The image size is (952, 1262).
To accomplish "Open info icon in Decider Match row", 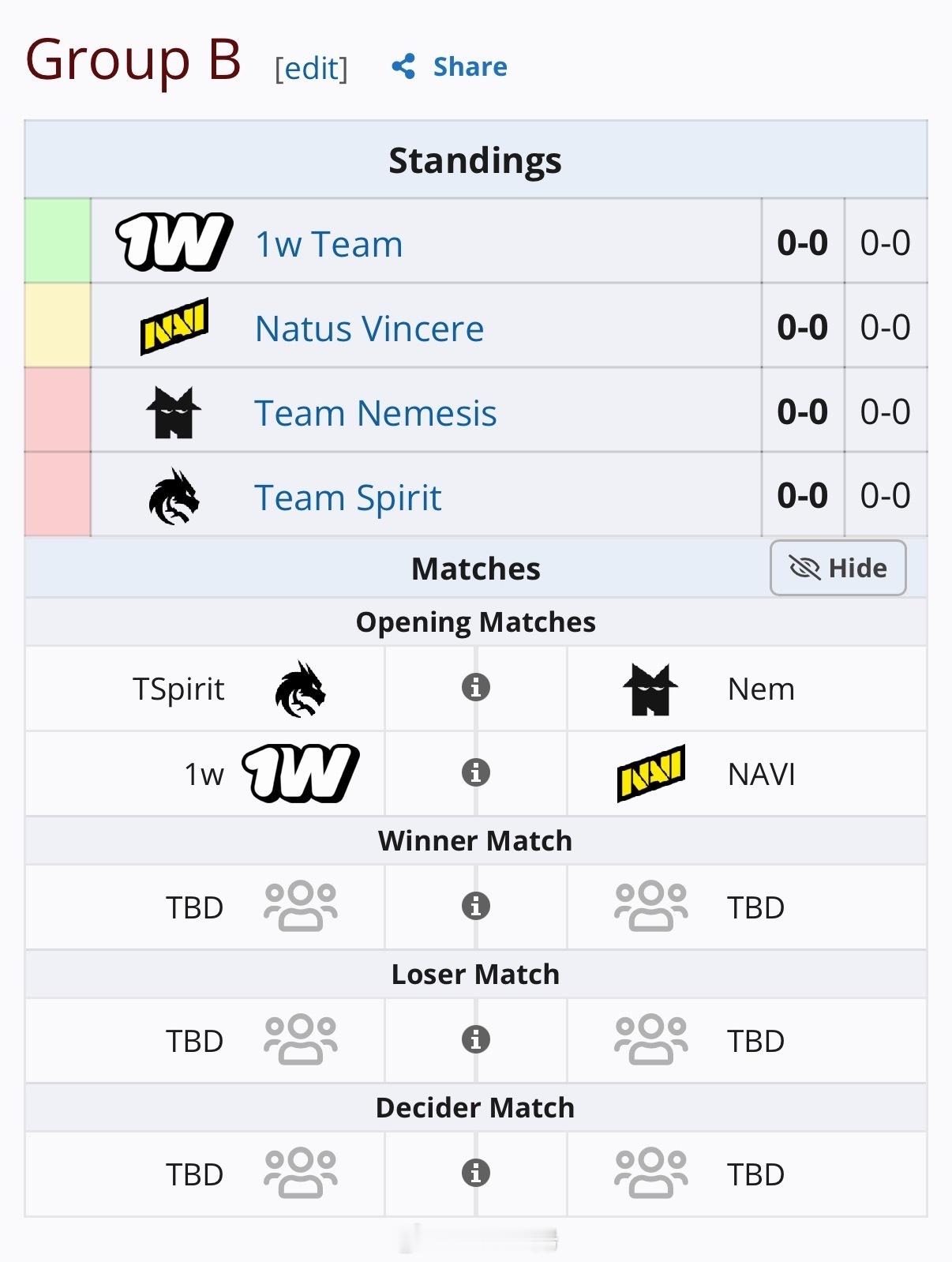I will click(x=475, y=1173).
